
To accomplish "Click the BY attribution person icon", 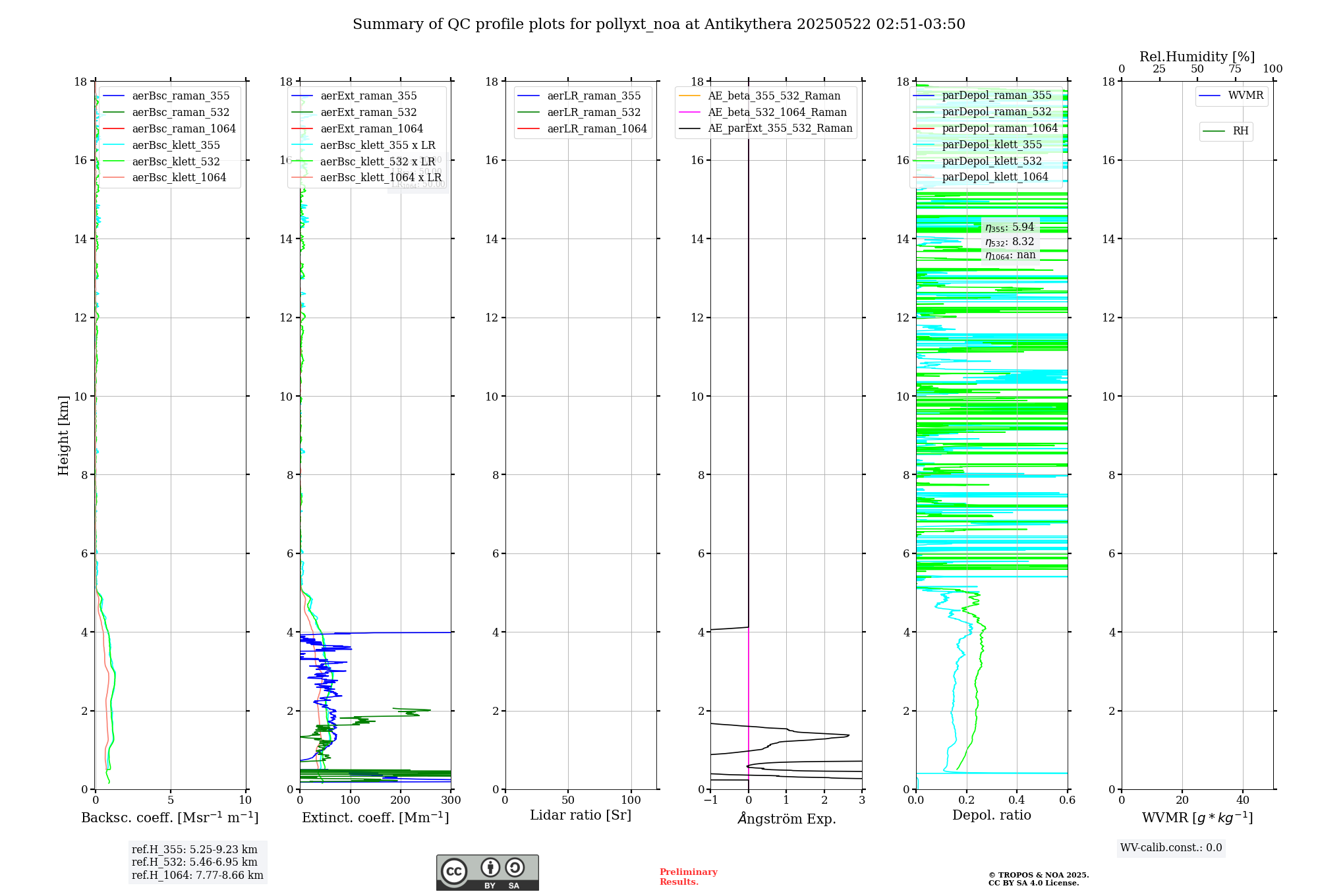I will click(490, 867).
